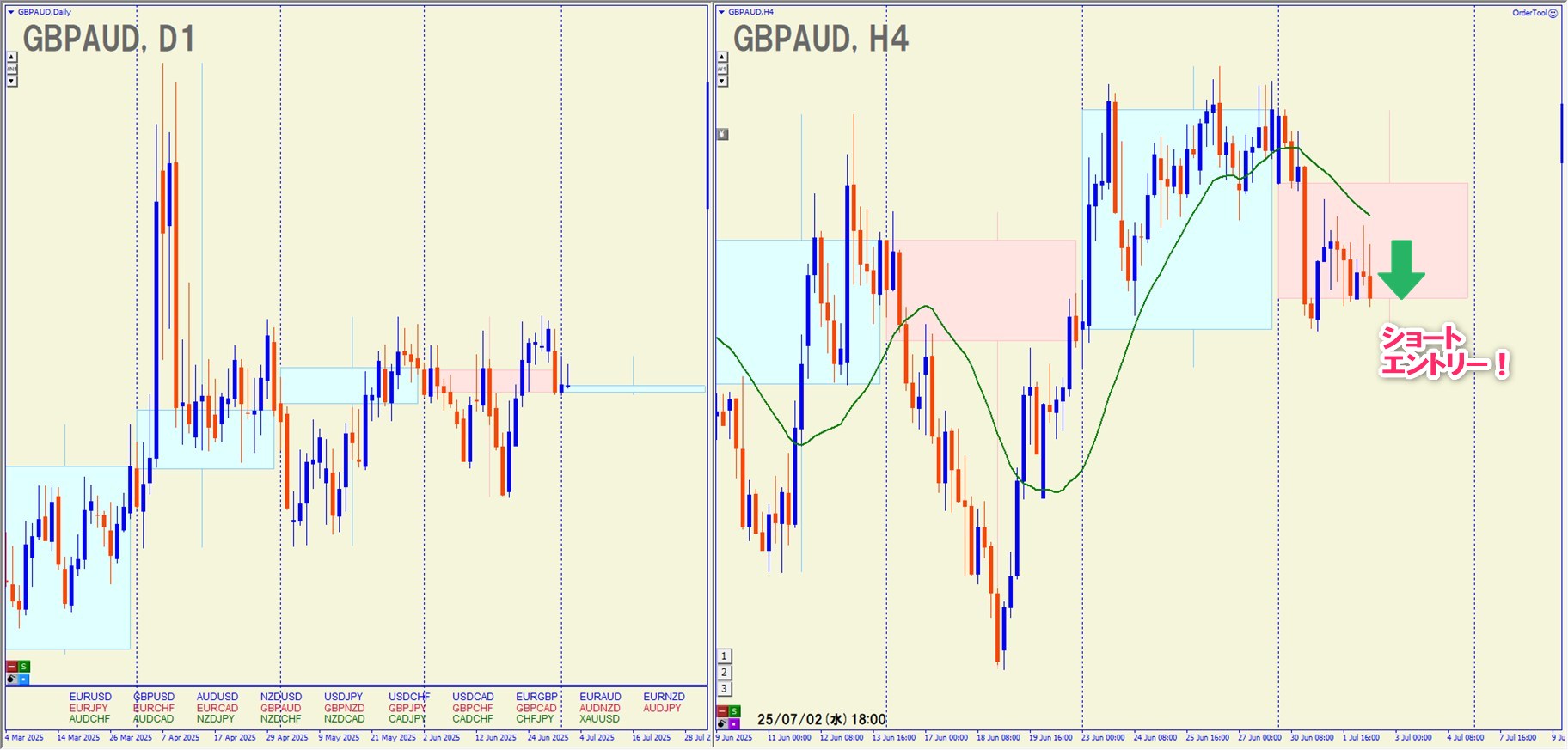Screen dimensions: 1568x750
Task: Click the bomb icon in D1 chart
Action: [x=11, y=679]
